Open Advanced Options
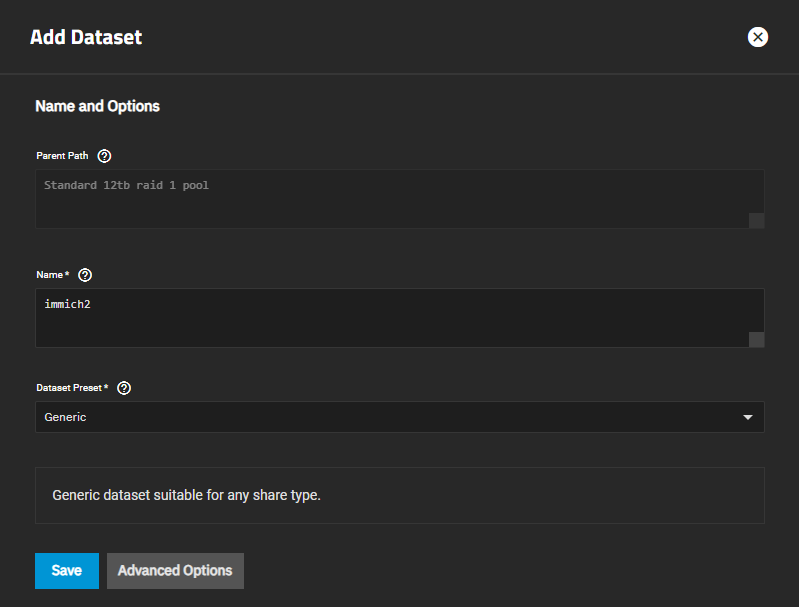Image resolution: width=799 pixels, height=607 pixels. (175, 571)
